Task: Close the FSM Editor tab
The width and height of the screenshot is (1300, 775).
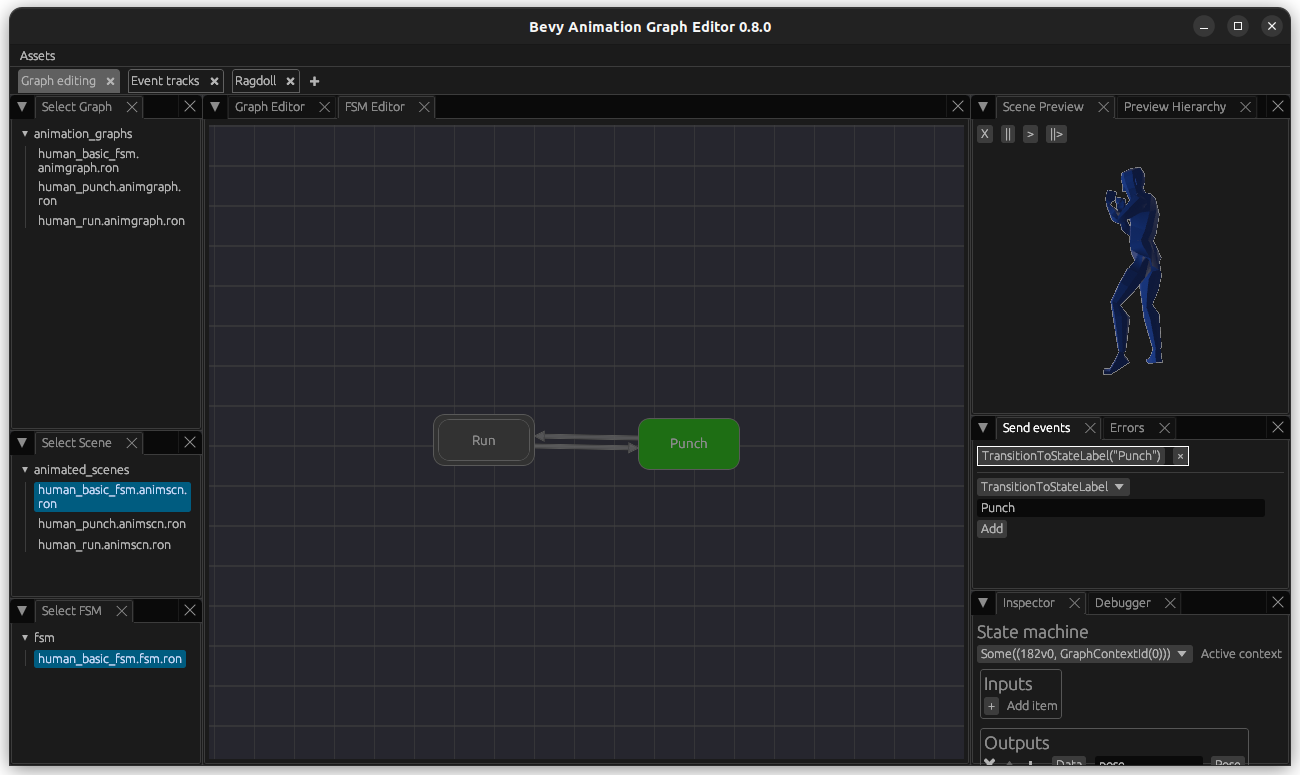Action: 424,107
